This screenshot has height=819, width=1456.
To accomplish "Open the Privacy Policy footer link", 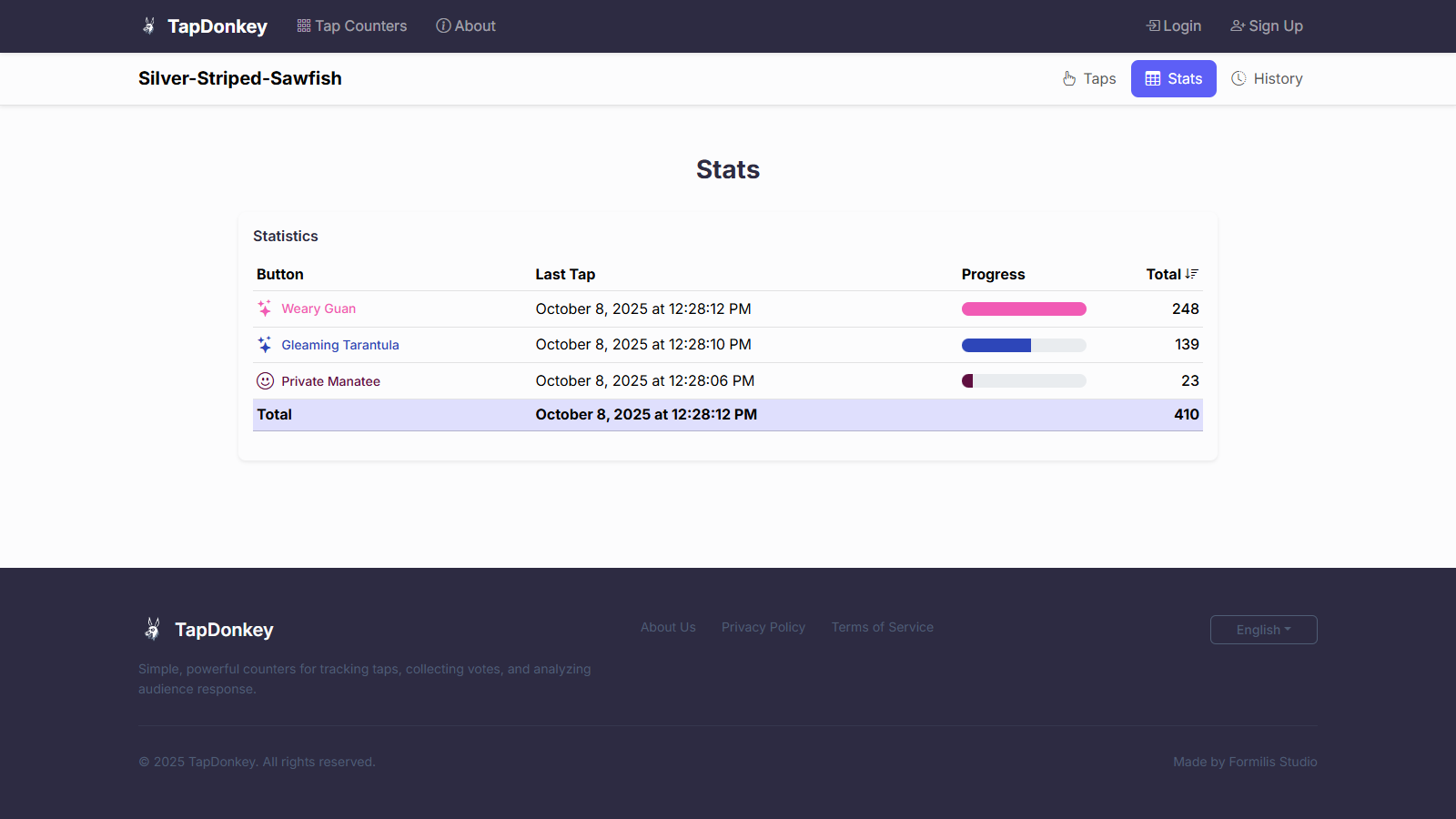I will tap(763, 627).
